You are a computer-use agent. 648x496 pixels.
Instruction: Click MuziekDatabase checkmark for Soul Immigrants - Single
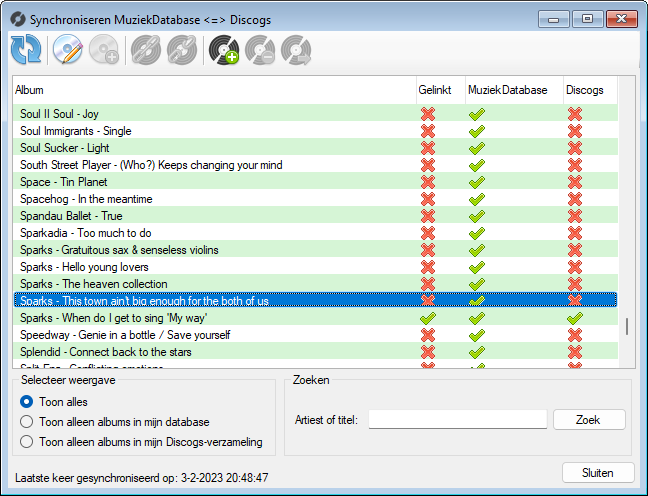476,131
